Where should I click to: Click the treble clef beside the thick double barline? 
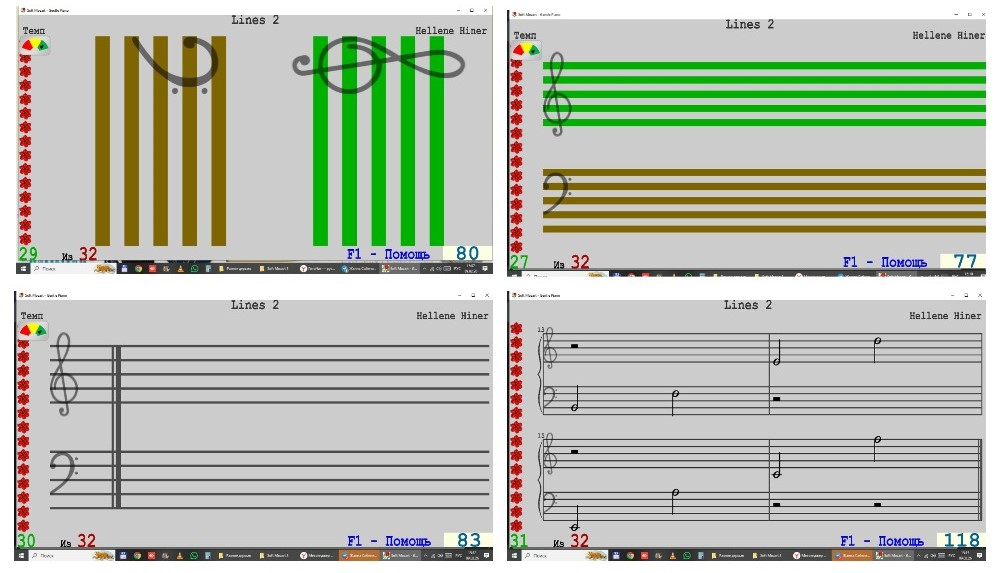pyautogui.click(x=66, y=374)
